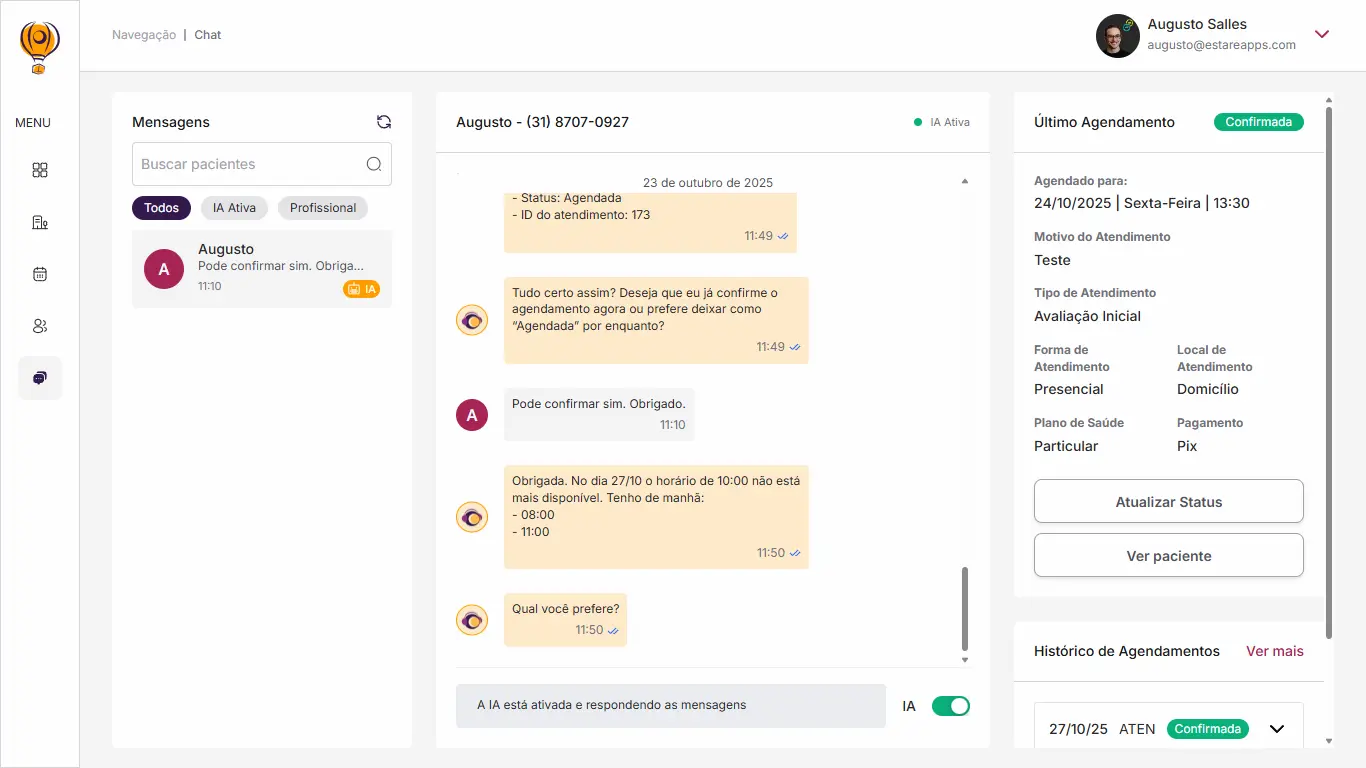Open the patients icon in sidebar
Image resolution: width=1366 pixels, height=768 pixels.
[x=40, y=326]
